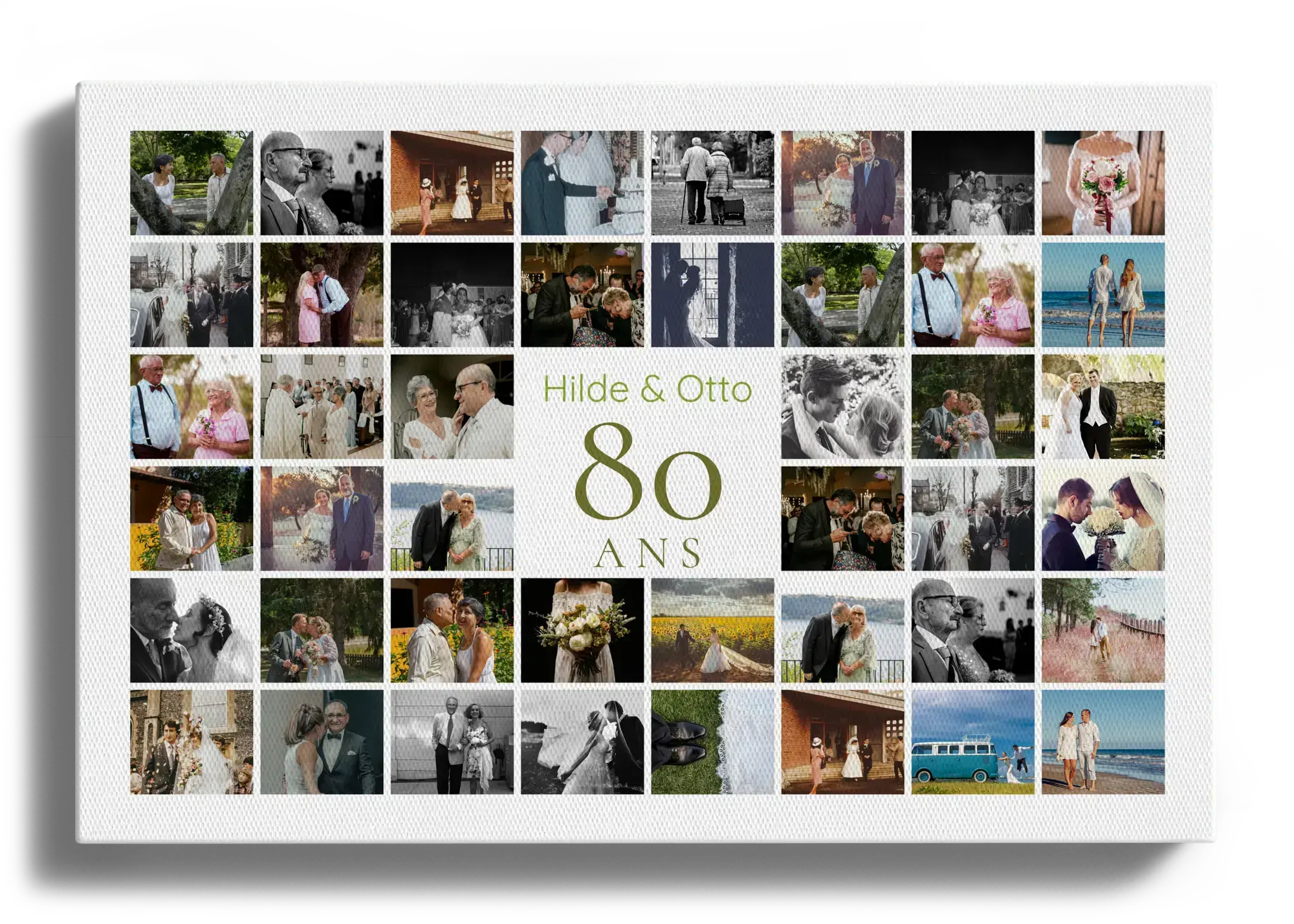Select the white bouquet on dark background photo

[582, 630]
